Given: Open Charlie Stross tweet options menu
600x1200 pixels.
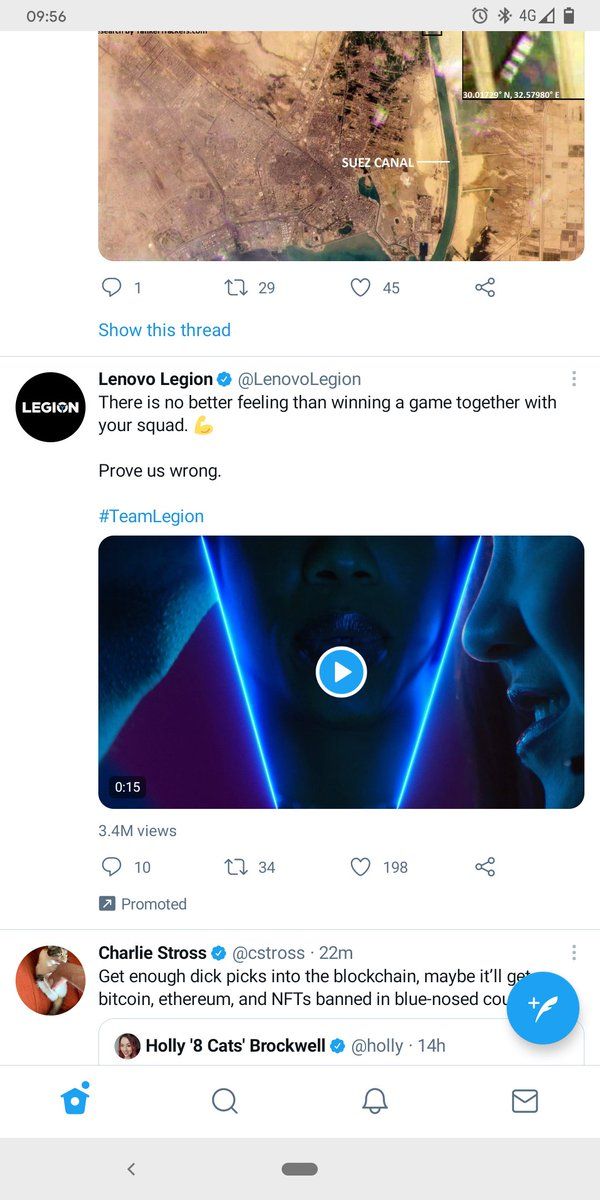Looking at the screenshot, I should point(574,952).
